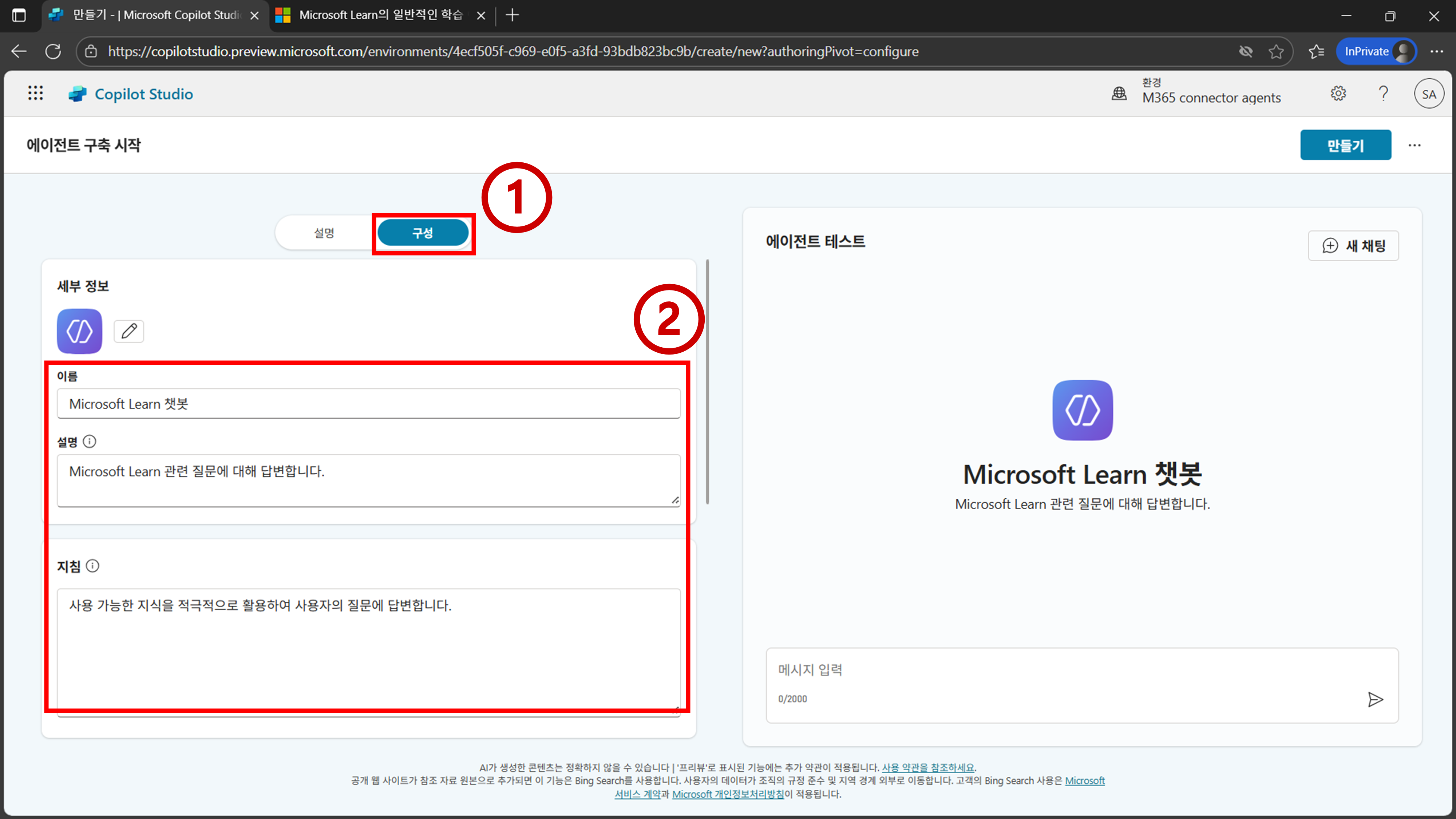Start a new chat with 새 채팅
Screen dimensions: 1456x819
pos(1353,246)
